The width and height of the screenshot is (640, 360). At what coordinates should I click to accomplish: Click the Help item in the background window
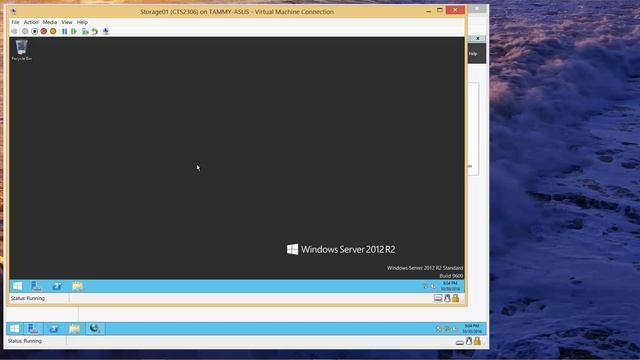click(x=473, y=53)
